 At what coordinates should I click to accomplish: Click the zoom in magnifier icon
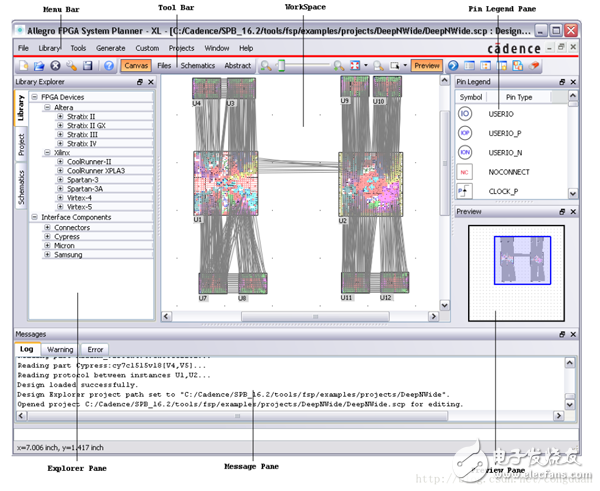pos(339,66)
